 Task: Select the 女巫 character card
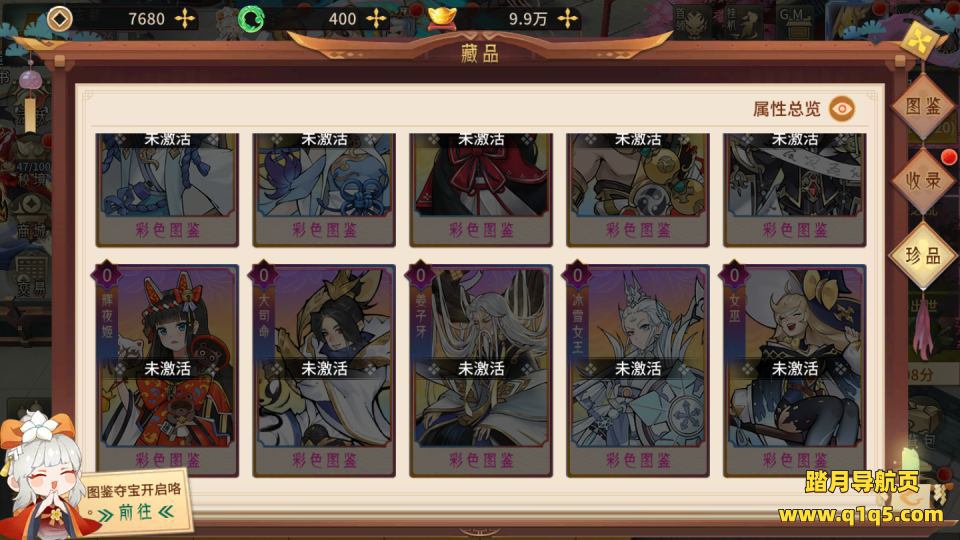tap(794, 370)
